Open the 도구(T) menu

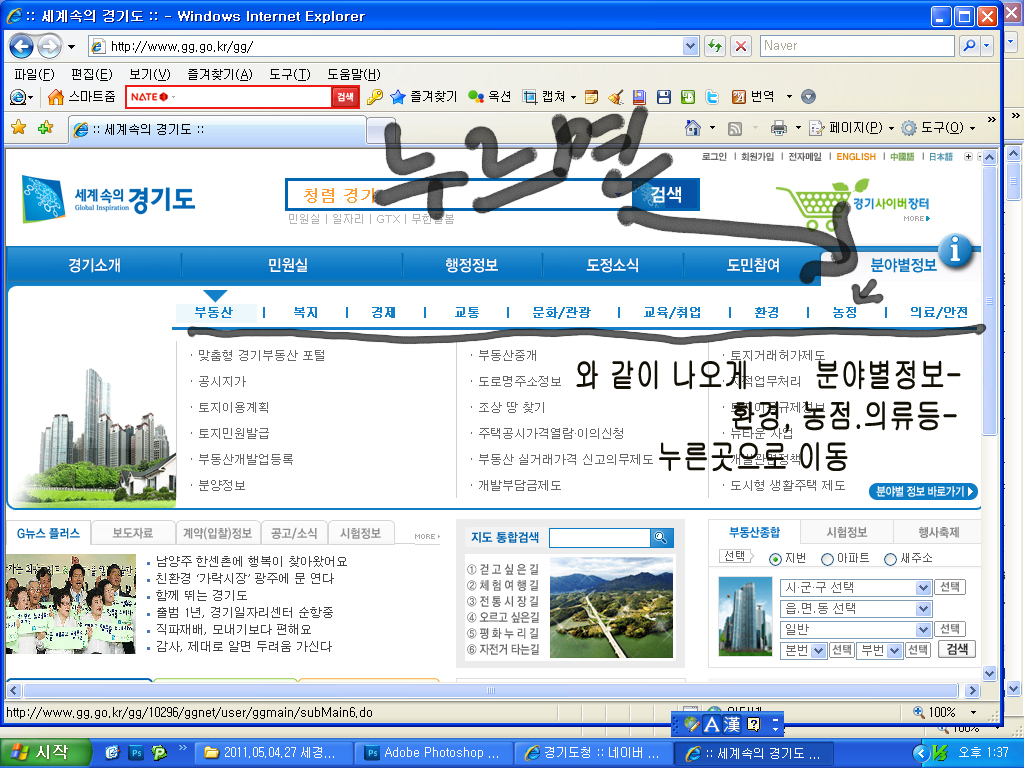290,74
